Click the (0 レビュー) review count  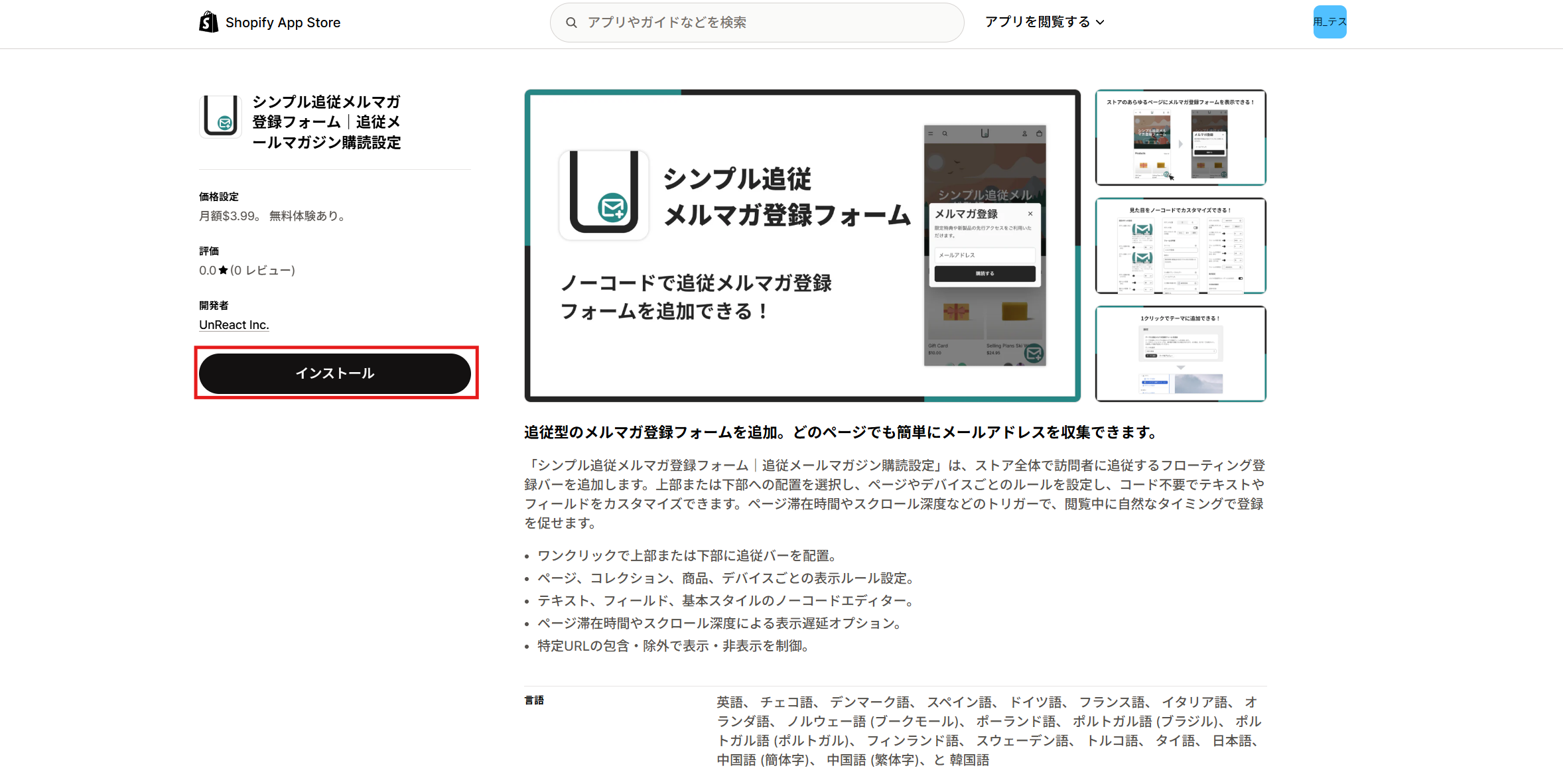[263, 271]
